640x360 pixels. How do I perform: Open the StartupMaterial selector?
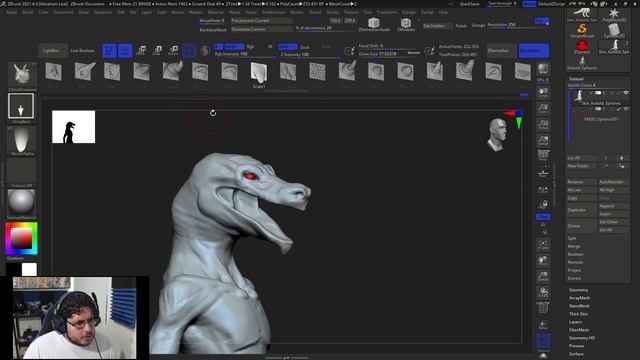pyautogui.click(x=21, y=204)
